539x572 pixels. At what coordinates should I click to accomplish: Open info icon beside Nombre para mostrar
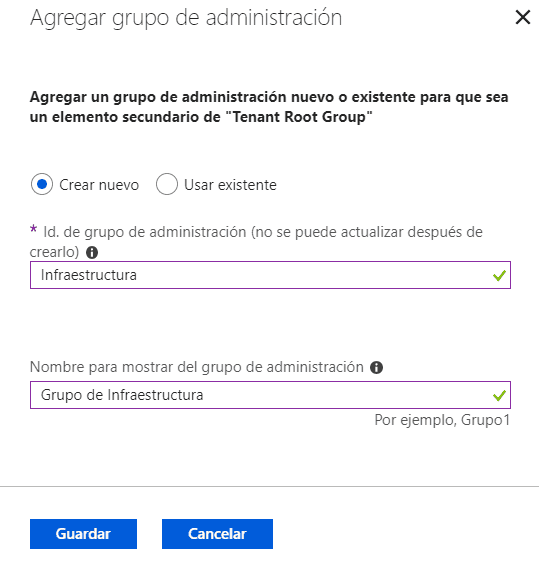pos(376,367)
